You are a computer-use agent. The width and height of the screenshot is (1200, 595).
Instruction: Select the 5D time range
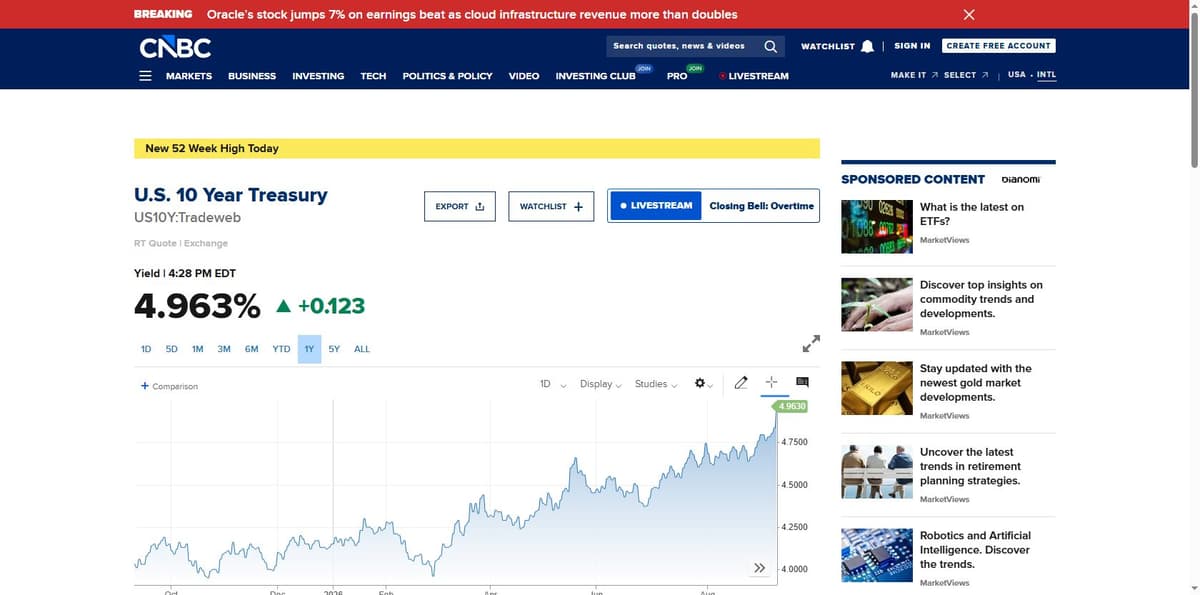171,349
